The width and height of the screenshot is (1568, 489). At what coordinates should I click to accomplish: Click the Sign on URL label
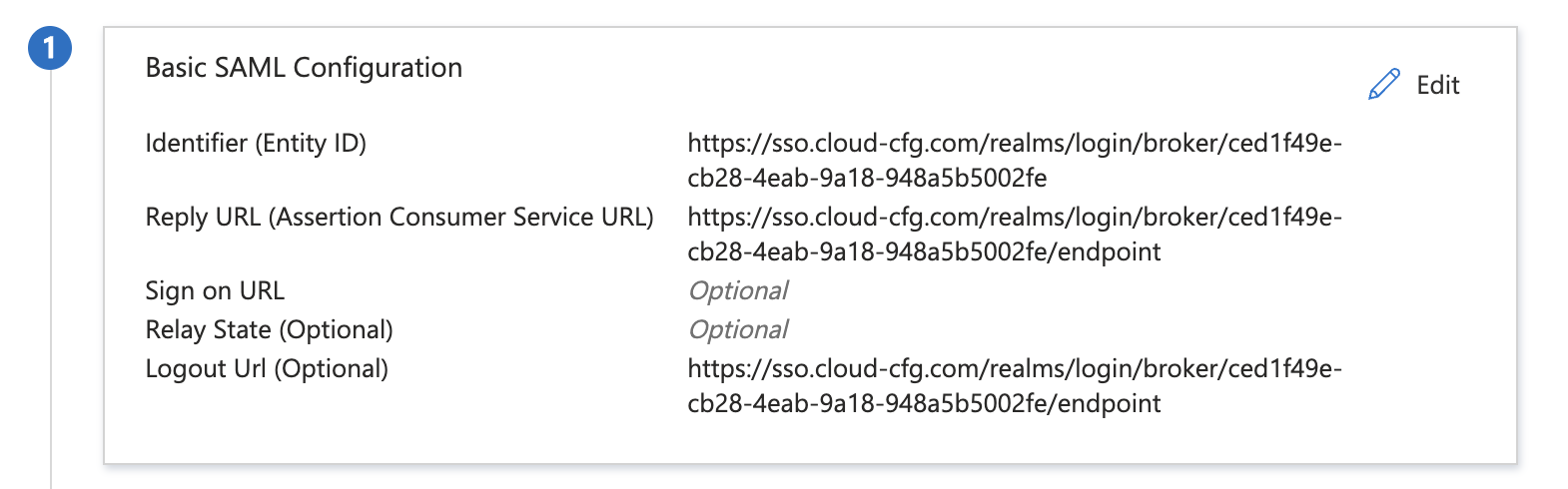click(215, 290)
